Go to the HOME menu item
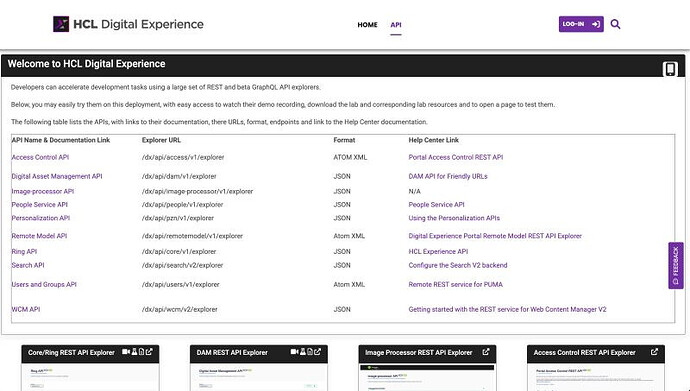Screen dimensions: 690x391 [x=367, y=25]
